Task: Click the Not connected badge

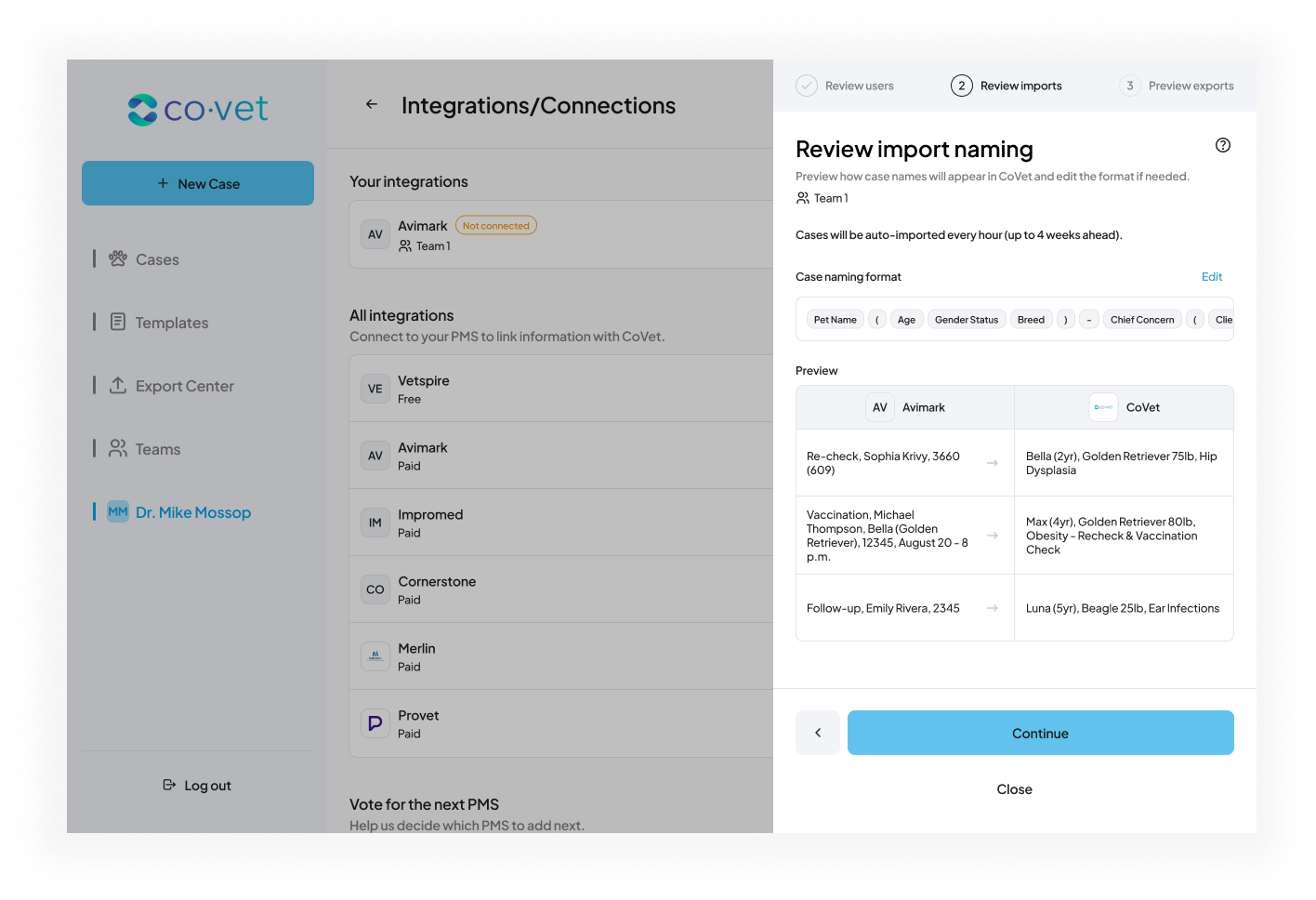Action: click(496, 225)
